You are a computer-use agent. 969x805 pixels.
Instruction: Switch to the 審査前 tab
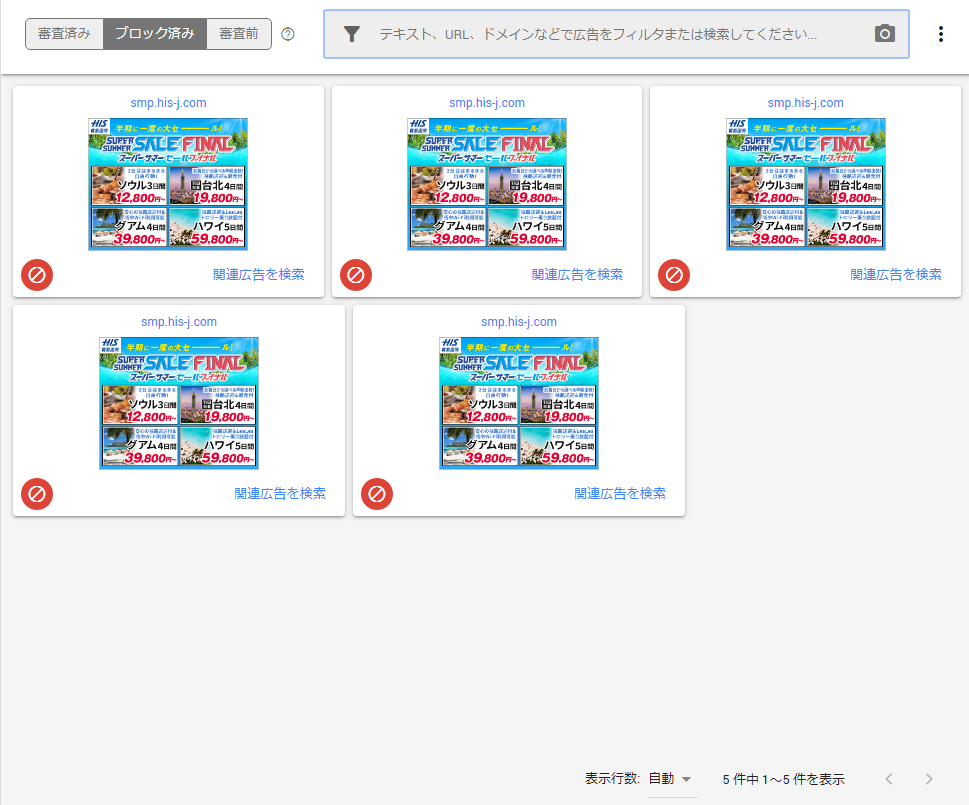tap(239, 34)
